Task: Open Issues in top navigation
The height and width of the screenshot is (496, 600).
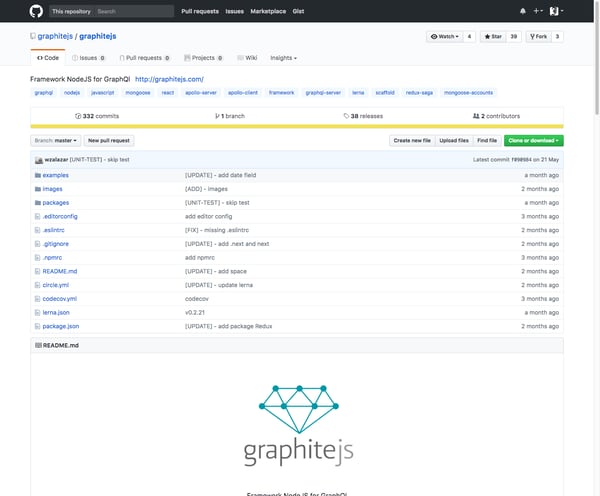Action: pos(235,11)
